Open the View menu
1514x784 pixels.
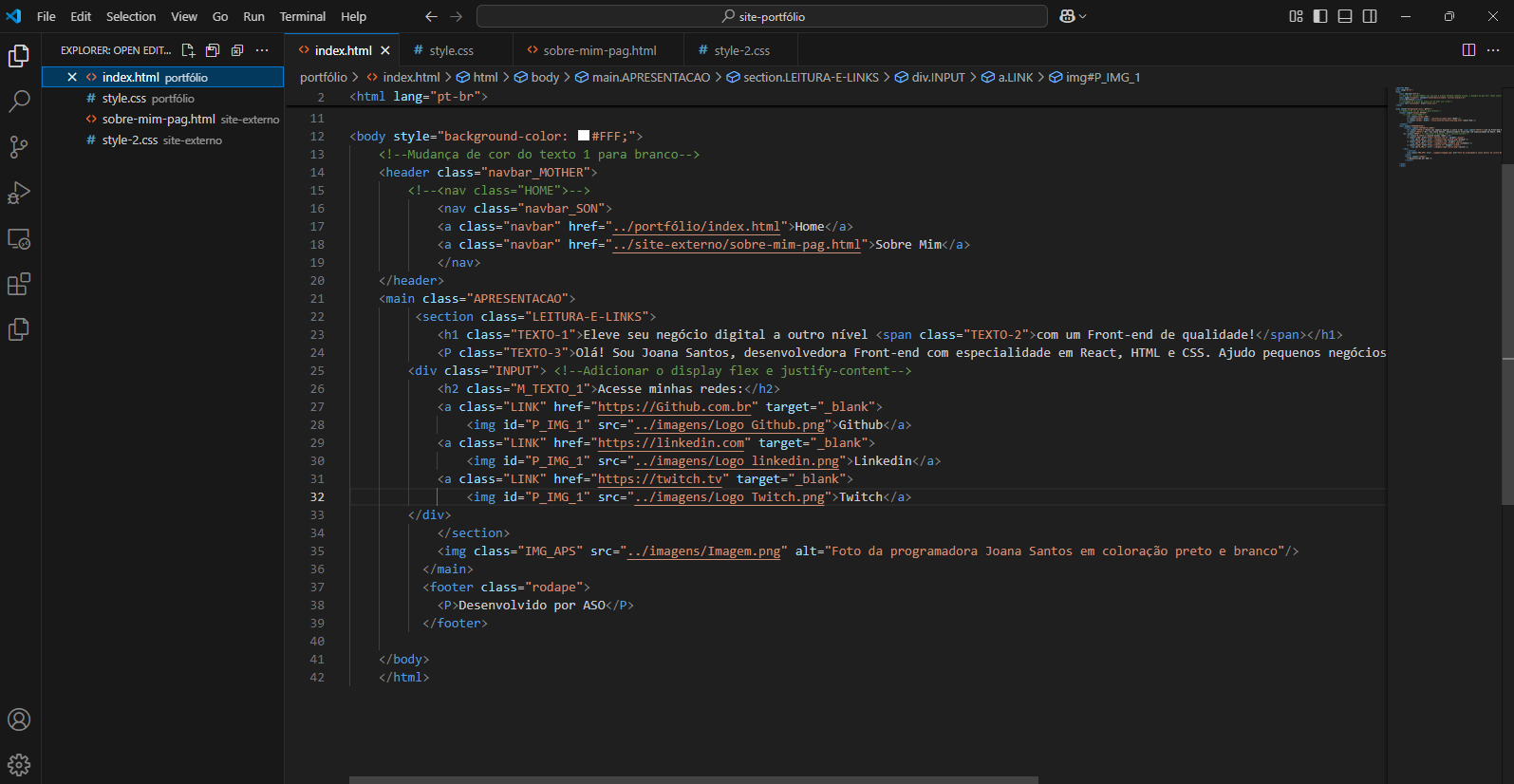tap(184, 16)
